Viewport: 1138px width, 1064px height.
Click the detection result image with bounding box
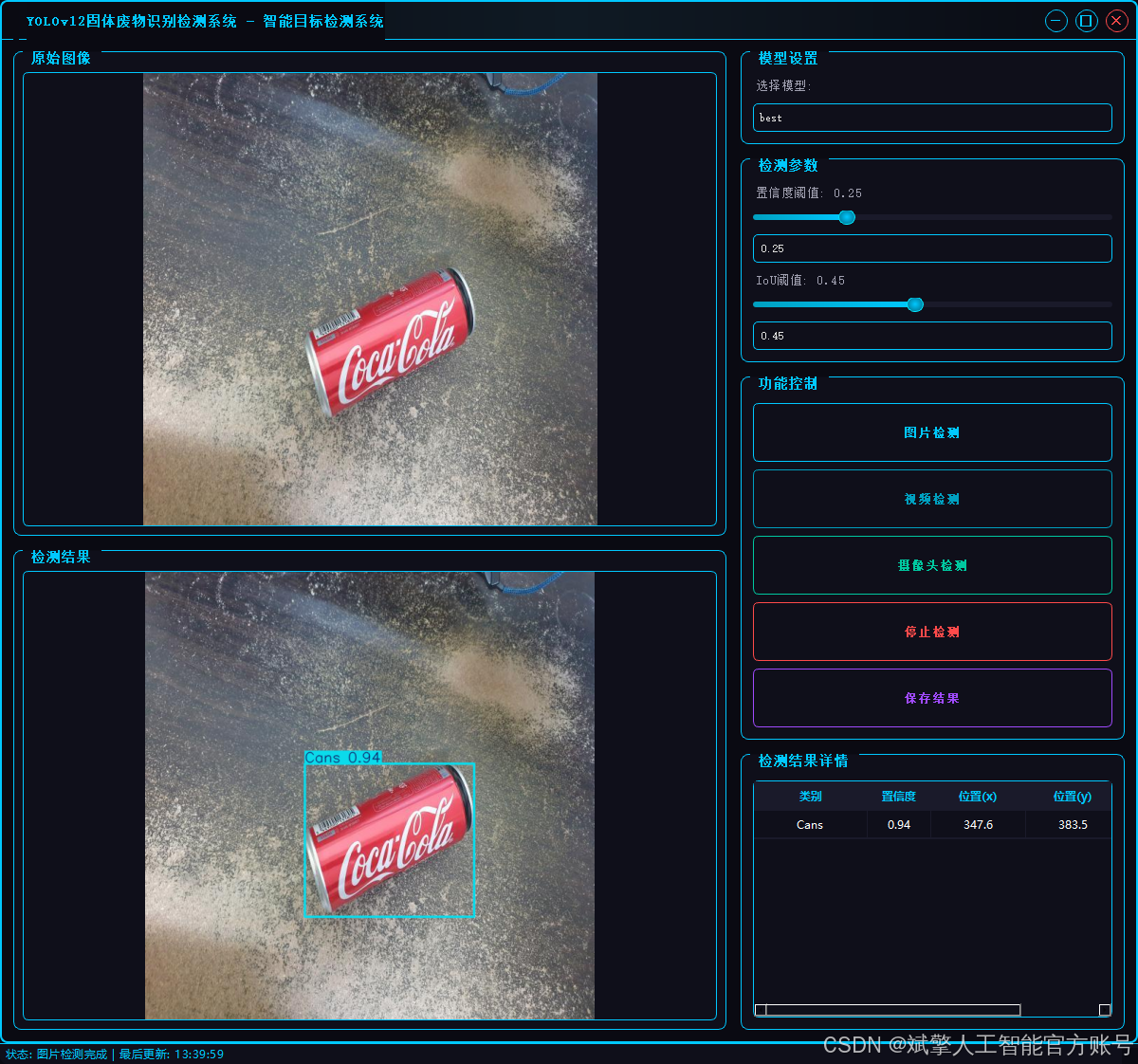370,796
